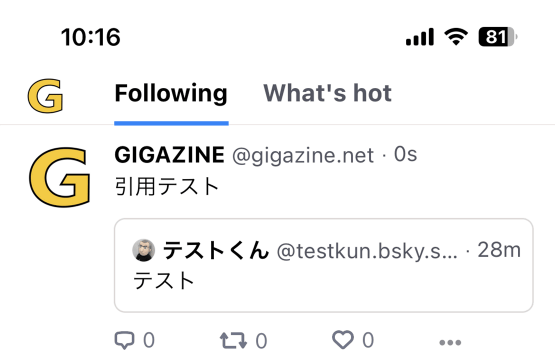The width and height of the screenshot is (555, 362).
Task: Tap the 引用テスト post text
Action: tap(167, 186)
